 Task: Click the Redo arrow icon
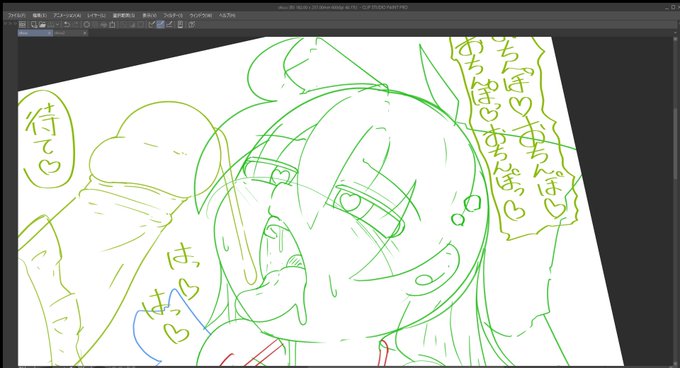(x=76, y=25)
